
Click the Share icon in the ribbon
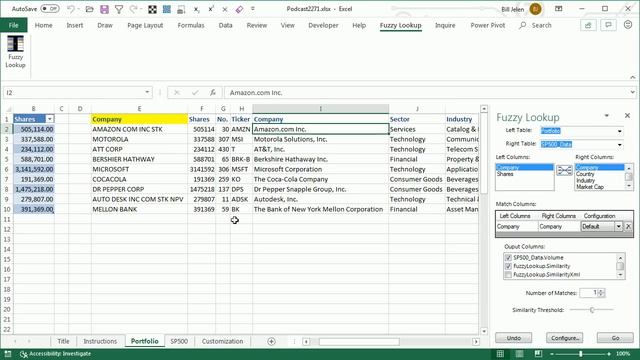[x=588, y=25]
